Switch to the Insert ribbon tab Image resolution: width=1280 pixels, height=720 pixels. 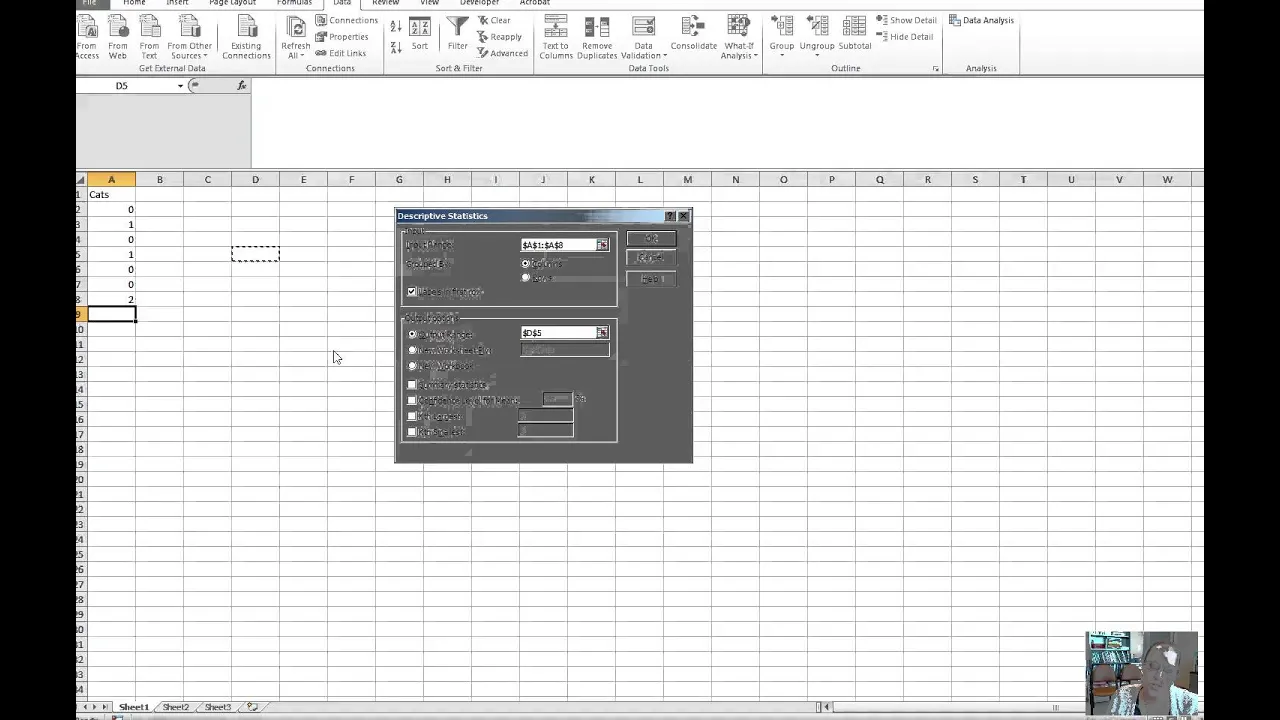(177, 3)
